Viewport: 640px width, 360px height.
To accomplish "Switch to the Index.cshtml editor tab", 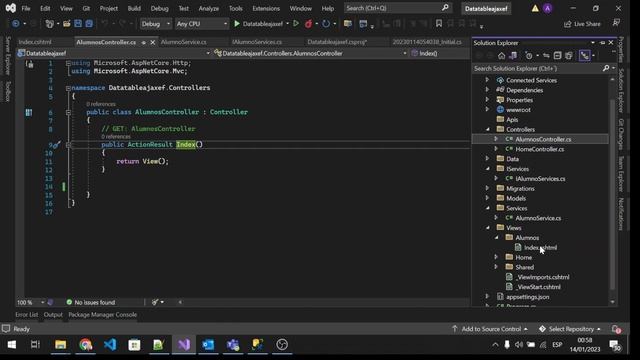I will (35, 42).
